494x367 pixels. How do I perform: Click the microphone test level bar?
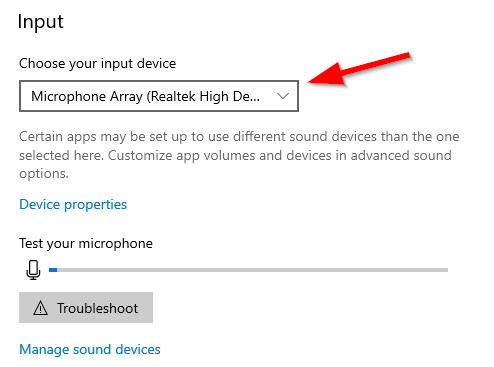(x=248, y=270)
